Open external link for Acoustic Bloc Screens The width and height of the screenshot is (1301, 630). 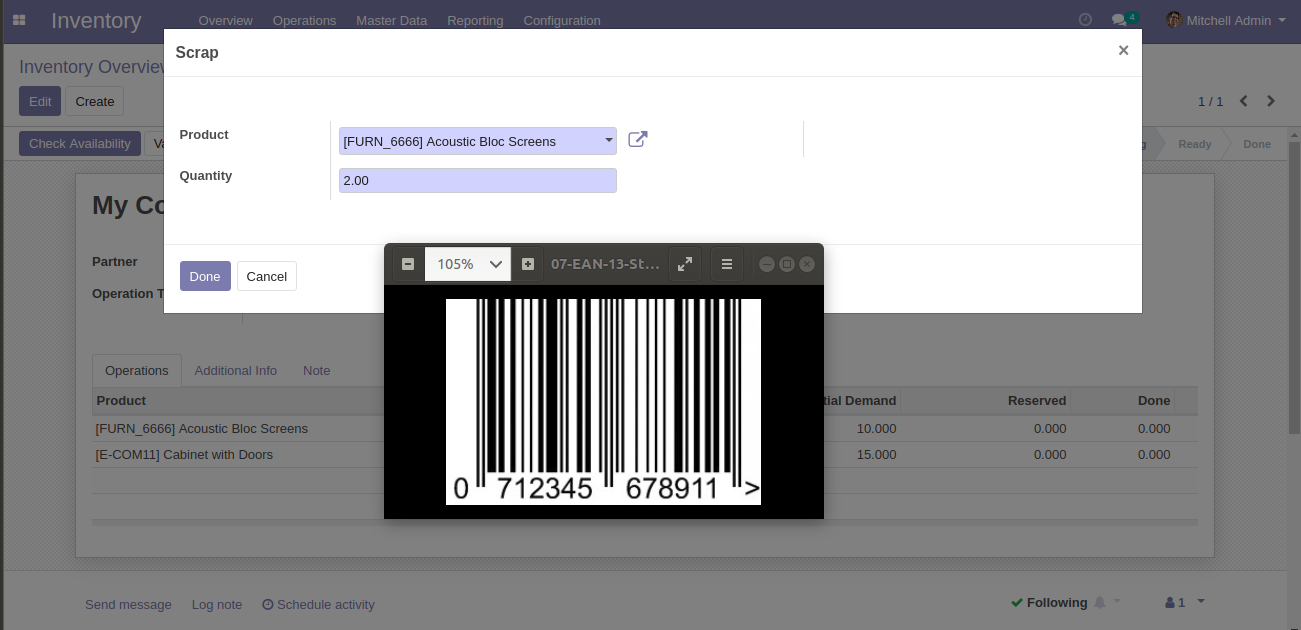[638, 140]
